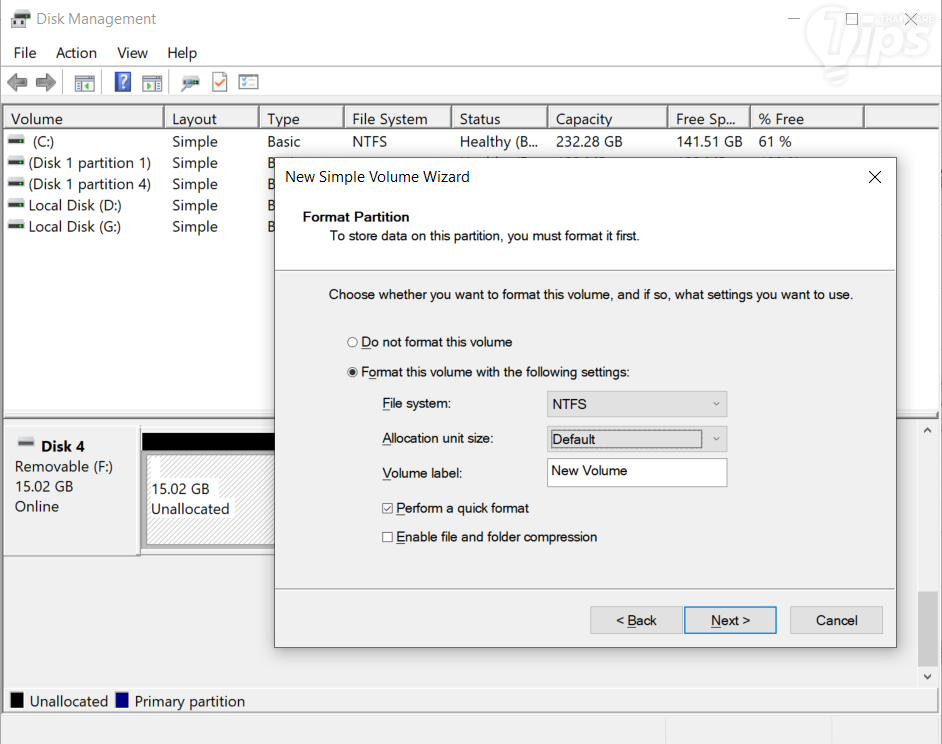Image resolution: width=942 pixels, height=744 pixels.
Task: Open the File menu
Action: 25,53
